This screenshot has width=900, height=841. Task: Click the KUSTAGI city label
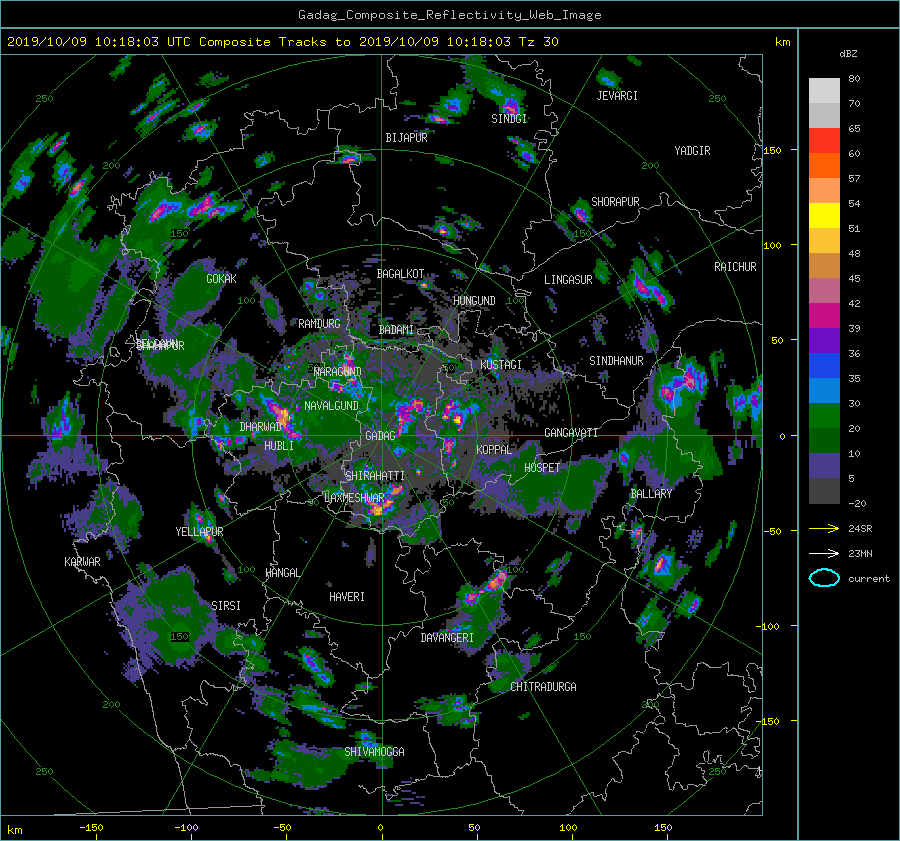(x=501, y=365)
